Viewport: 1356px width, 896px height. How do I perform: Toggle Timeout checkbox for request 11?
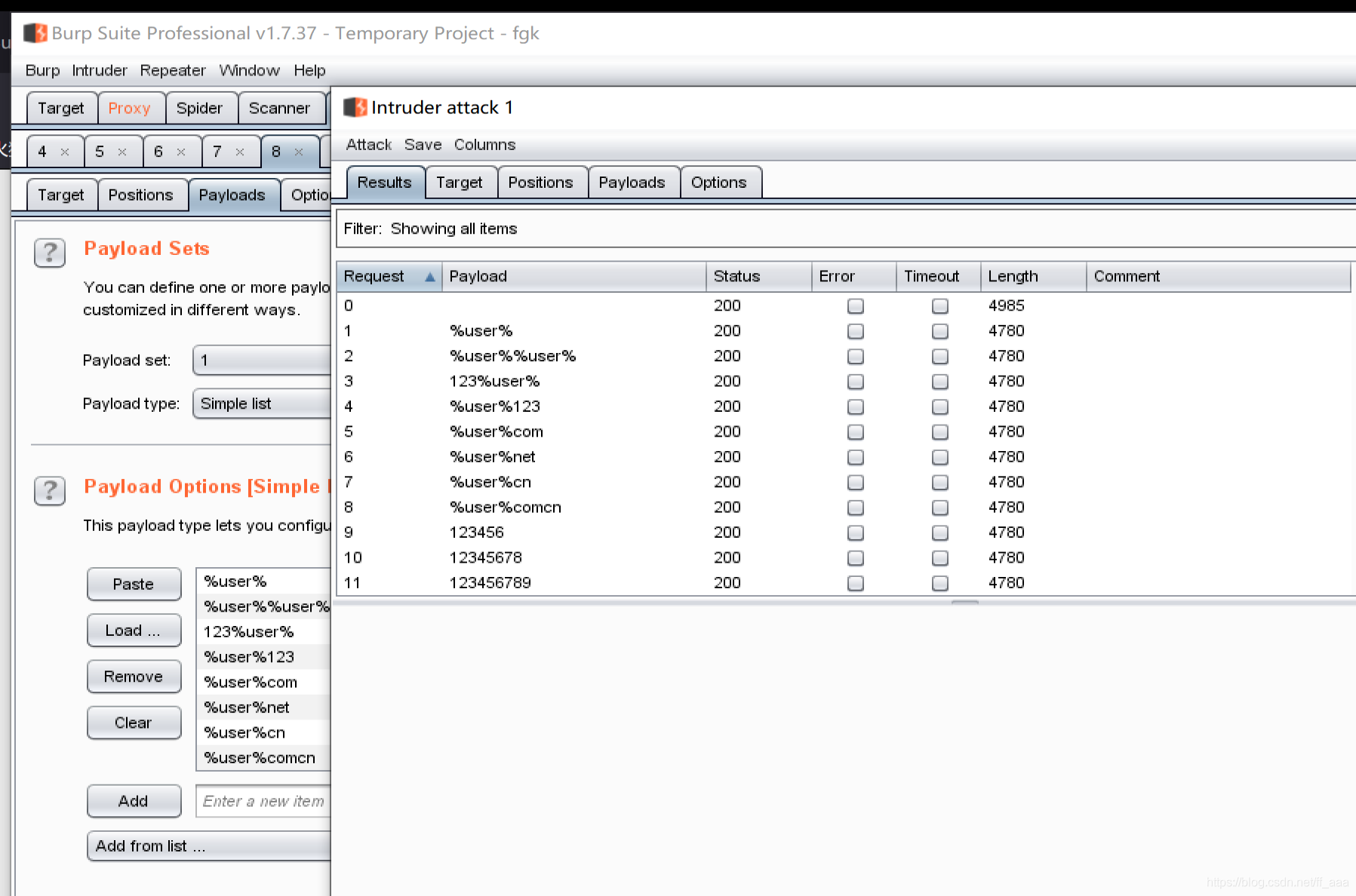[x=939, y=583]
